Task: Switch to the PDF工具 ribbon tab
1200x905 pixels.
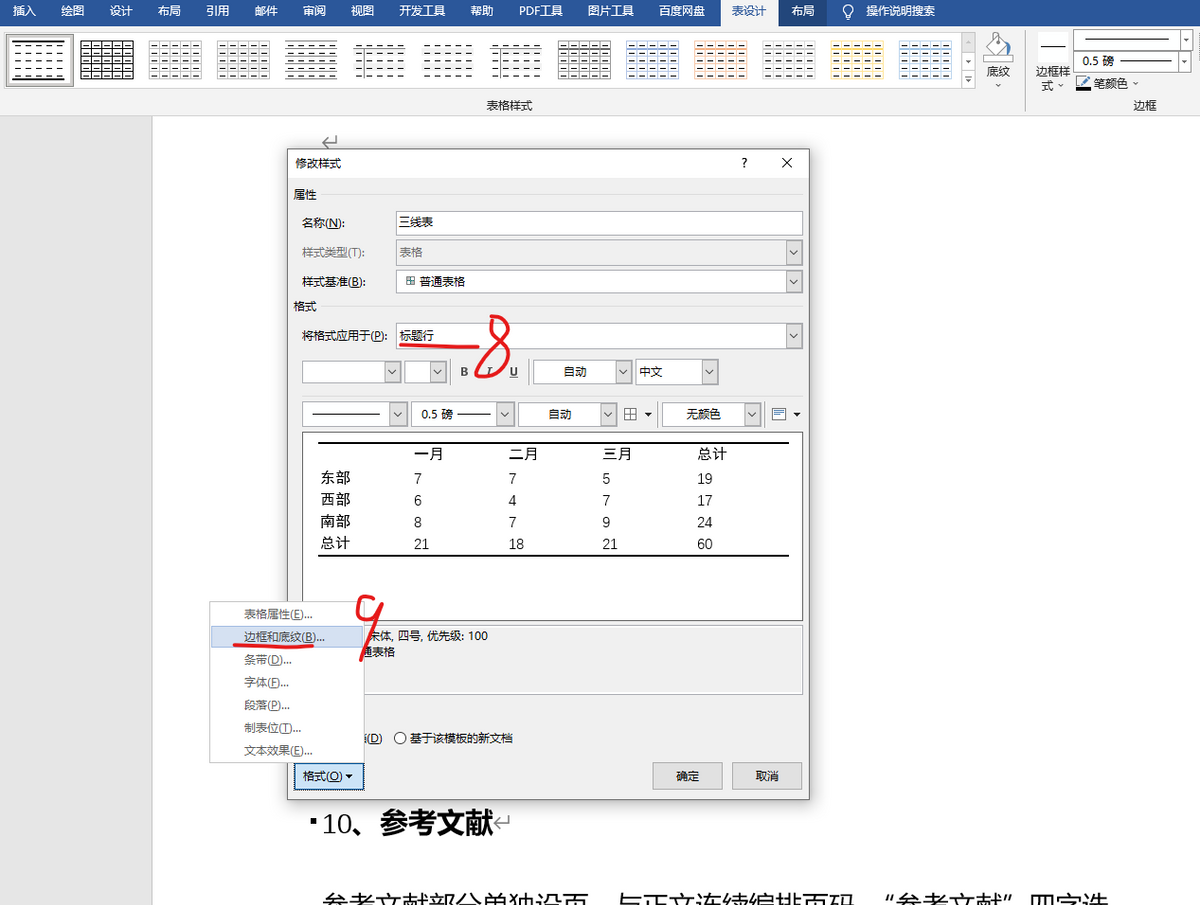Action: tap(541, 12)
